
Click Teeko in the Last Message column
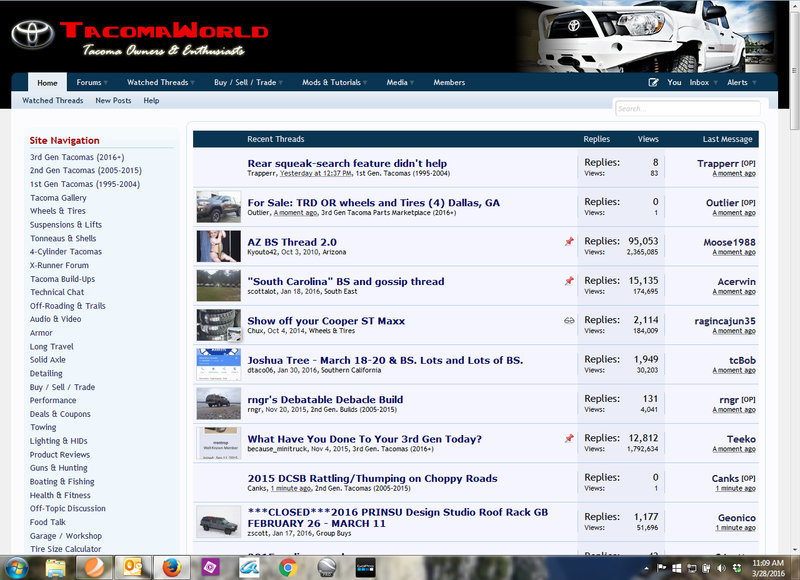pyautogui.click(x=741, y=439)
